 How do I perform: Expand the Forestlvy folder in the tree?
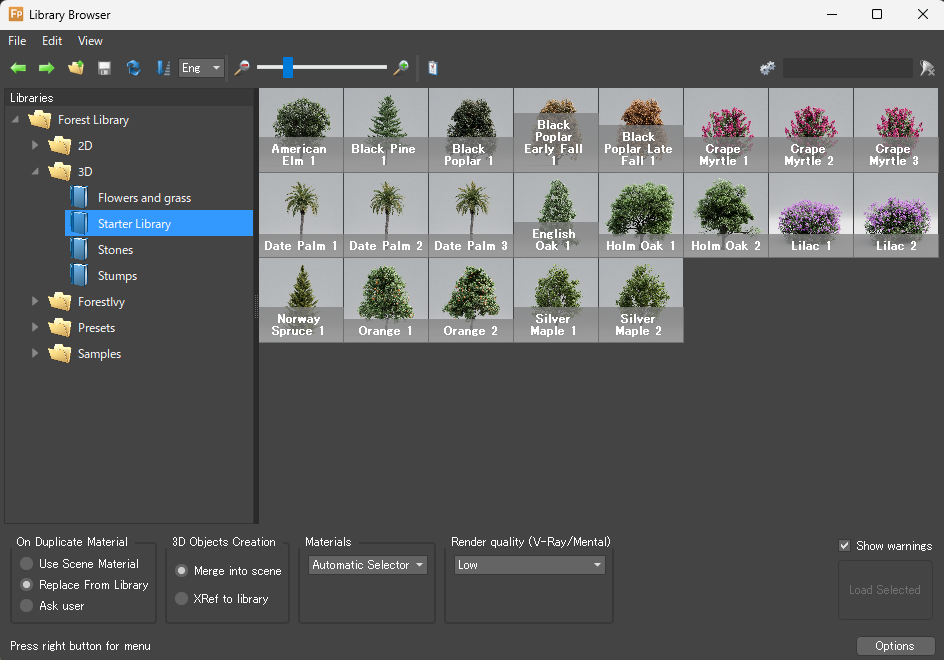tap(35, 301)
